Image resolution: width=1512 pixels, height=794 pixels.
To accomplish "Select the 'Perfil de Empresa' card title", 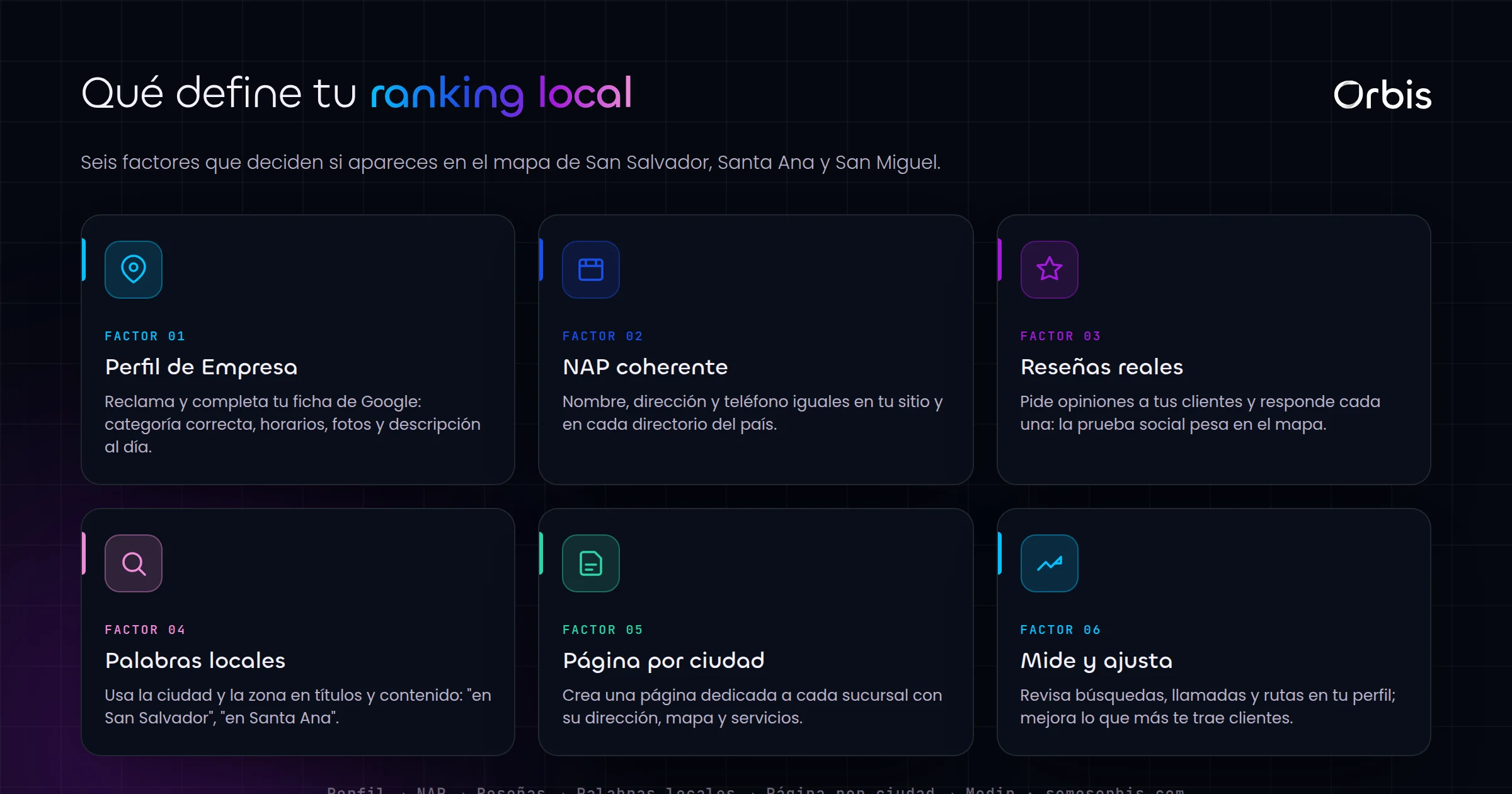I will click(x=201, y=367).
